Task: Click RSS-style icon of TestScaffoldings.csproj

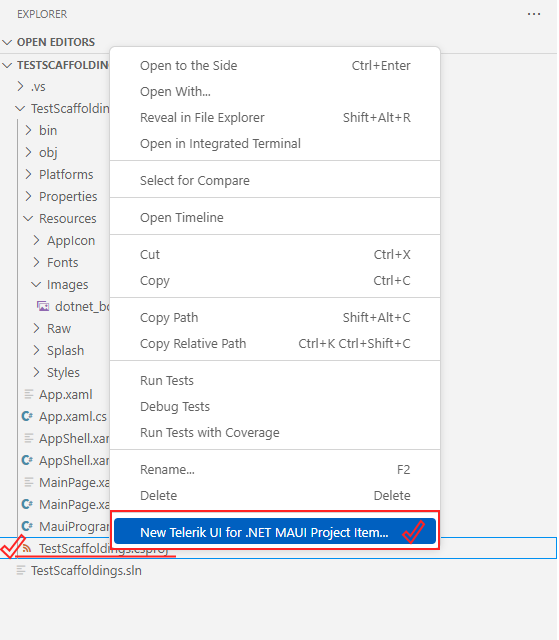Action: (27, 548)
